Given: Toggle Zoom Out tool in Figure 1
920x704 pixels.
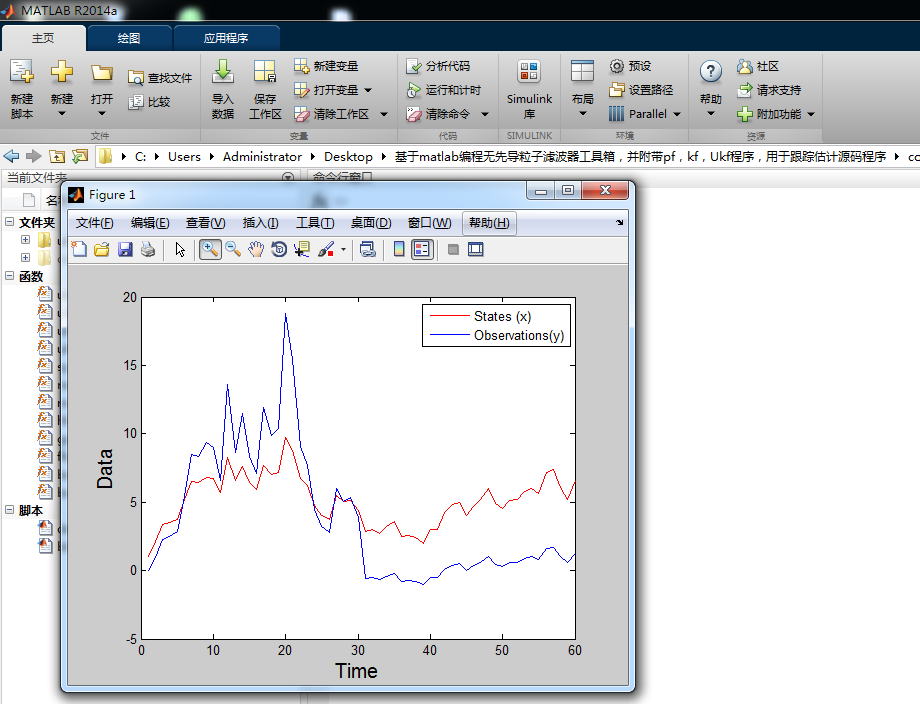Looking at the screenshot, I should click(x=233, y=249).
